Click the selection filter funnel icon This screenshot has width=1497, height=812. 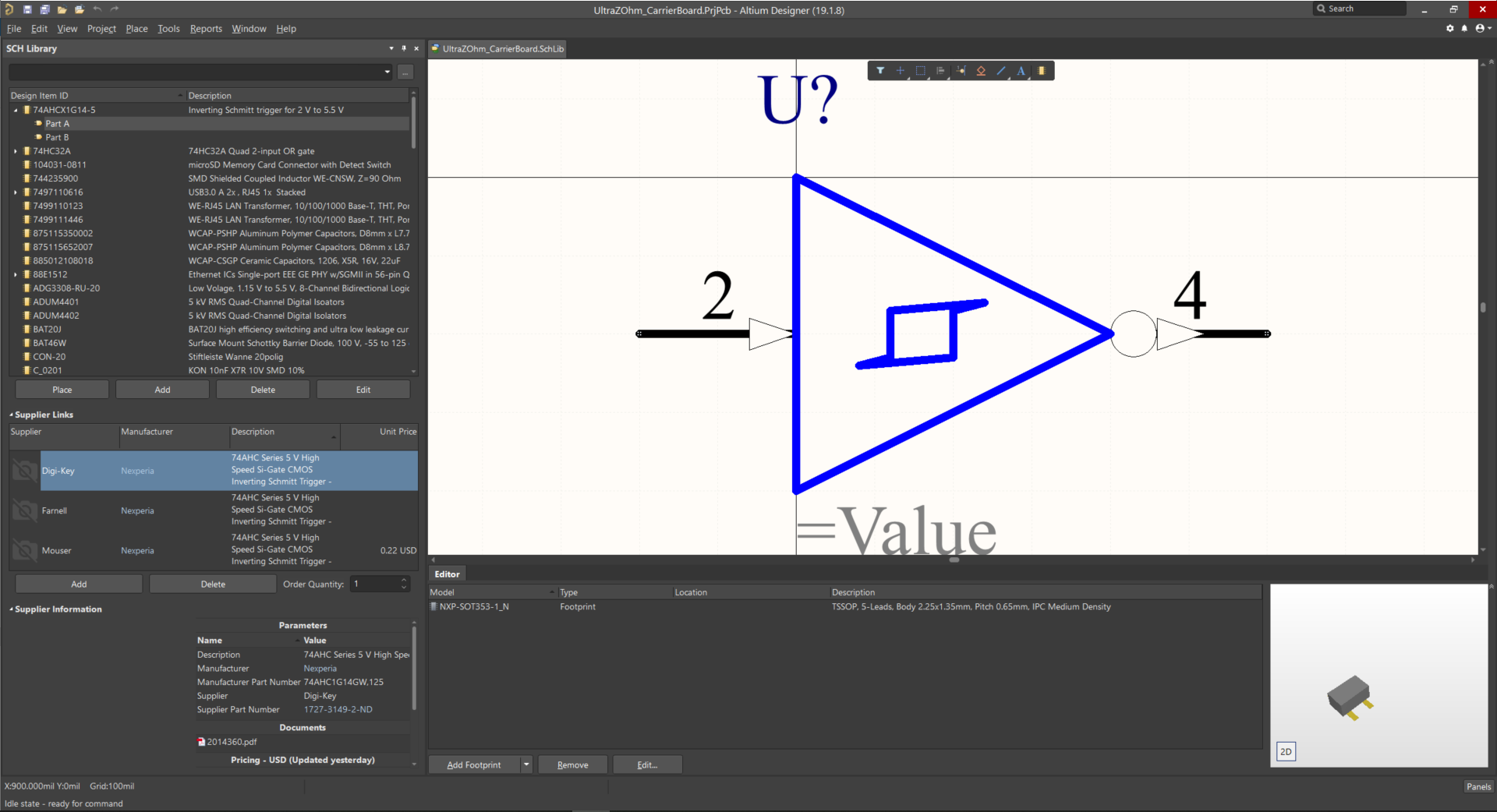[880, 71]
